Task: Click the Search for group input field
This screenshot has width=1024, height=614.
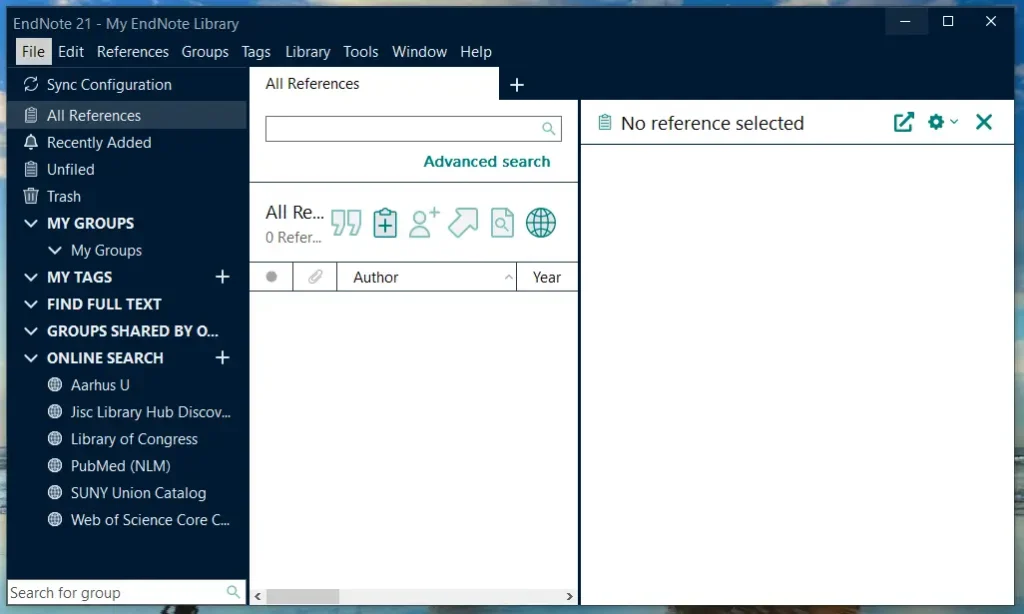Action: (127, 592)
